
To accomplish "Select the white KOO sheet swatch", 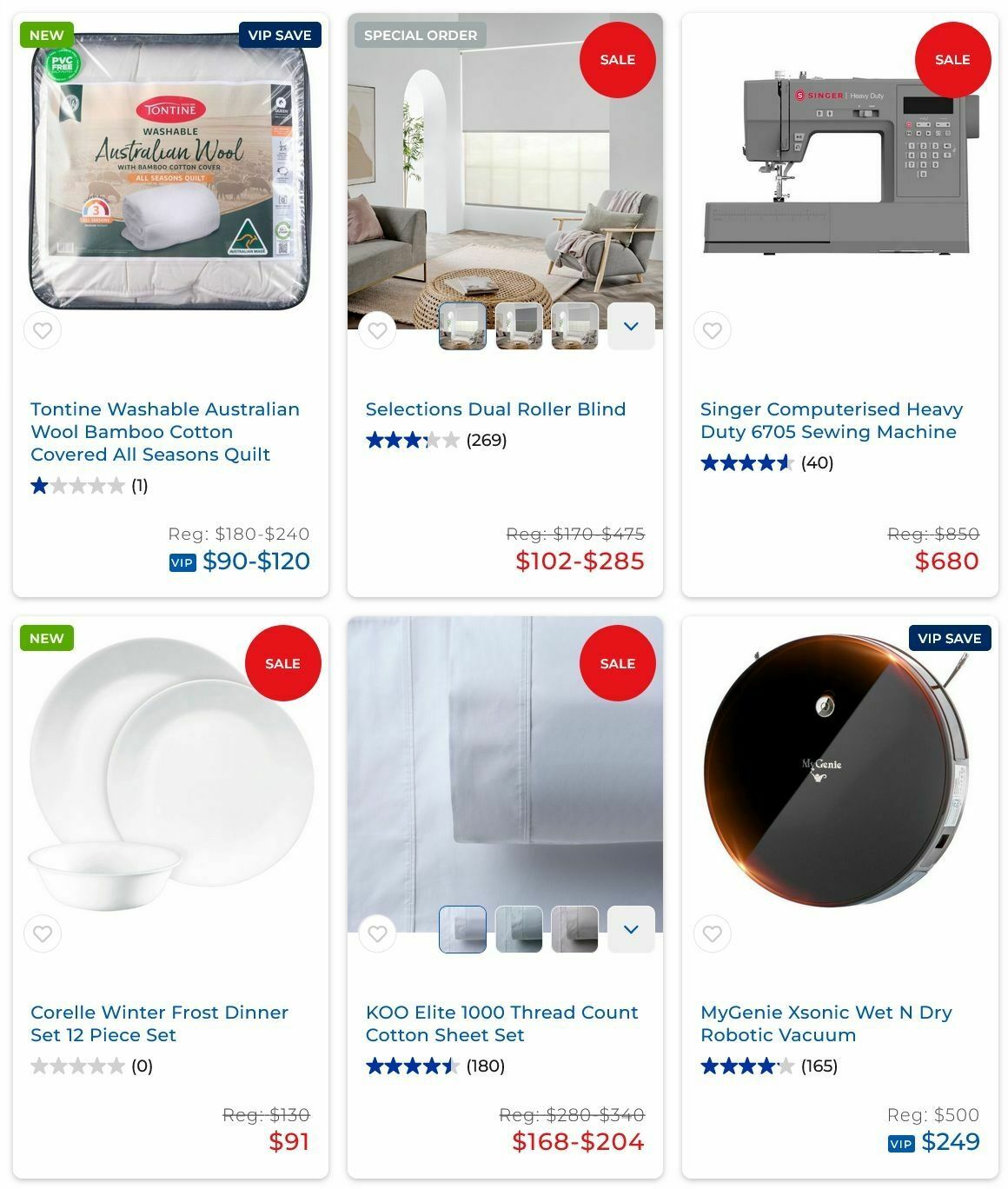I will pos(462,930).
